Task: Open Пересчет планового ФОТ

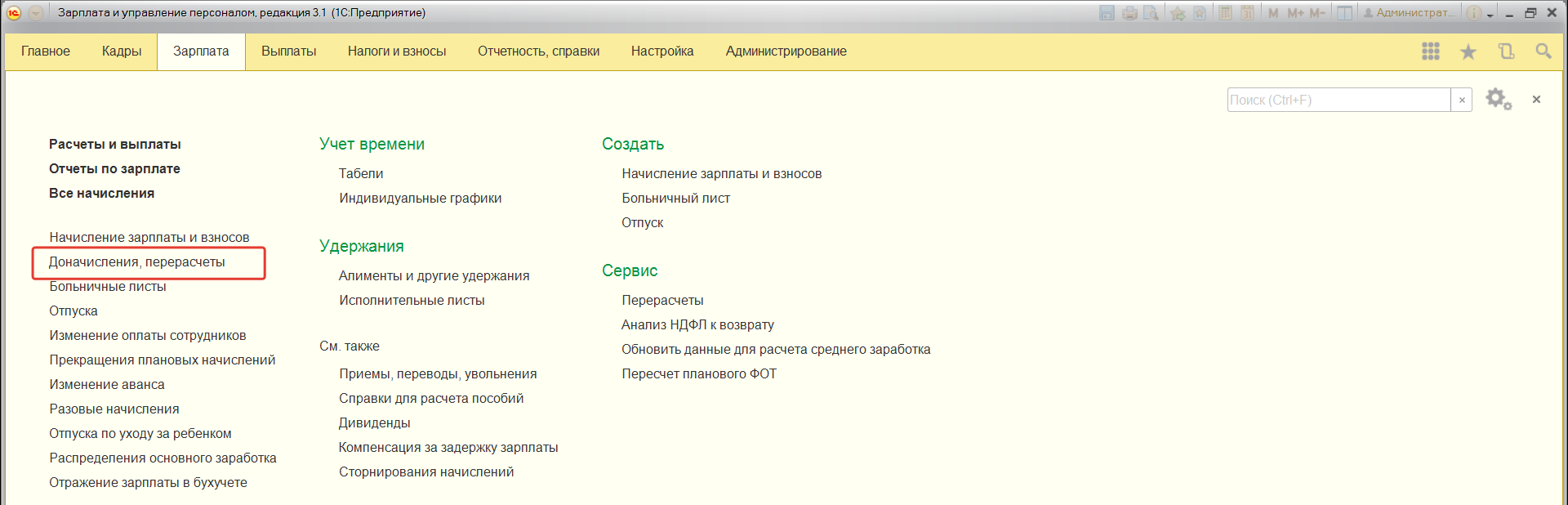Action: click(699, 373)
